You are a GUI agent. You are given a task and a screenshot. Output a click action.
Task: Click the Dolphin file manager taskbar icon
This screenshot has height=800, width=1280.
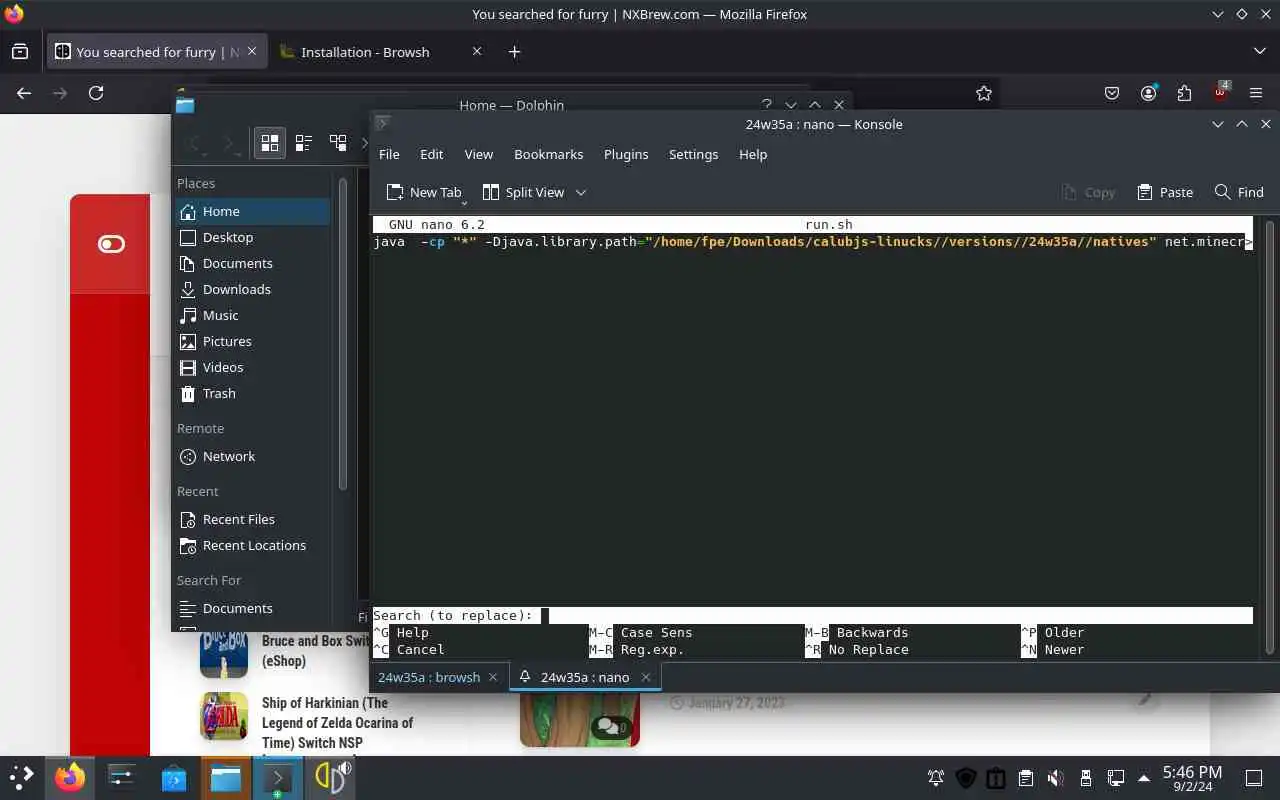click(226, 777)
